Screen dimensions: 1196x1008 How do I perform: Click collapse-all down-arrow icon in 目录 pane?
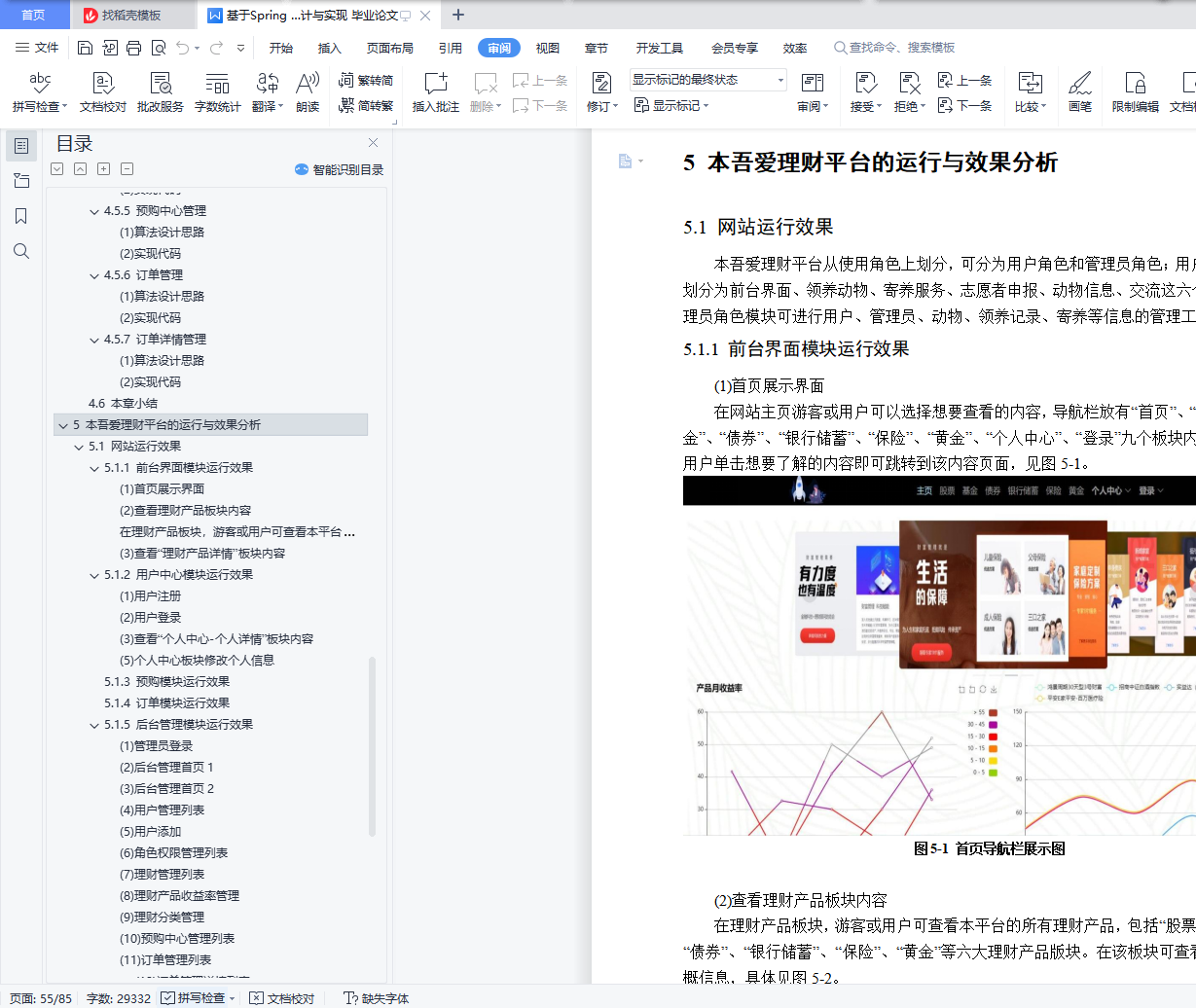click(57, 168)
